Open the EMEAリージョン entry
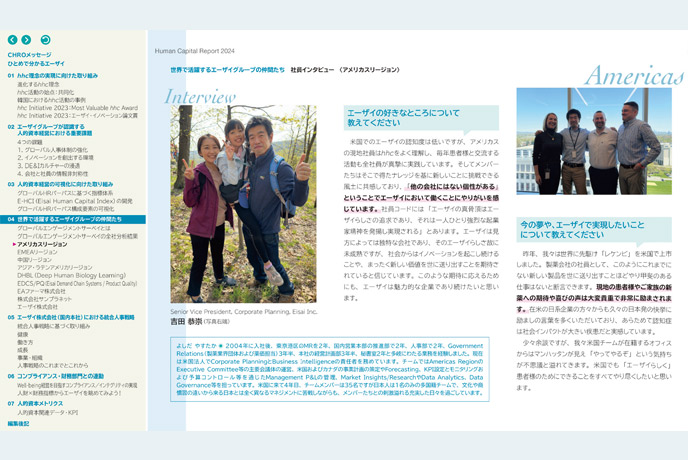This screenshot has height=460, width=688. 37,252
